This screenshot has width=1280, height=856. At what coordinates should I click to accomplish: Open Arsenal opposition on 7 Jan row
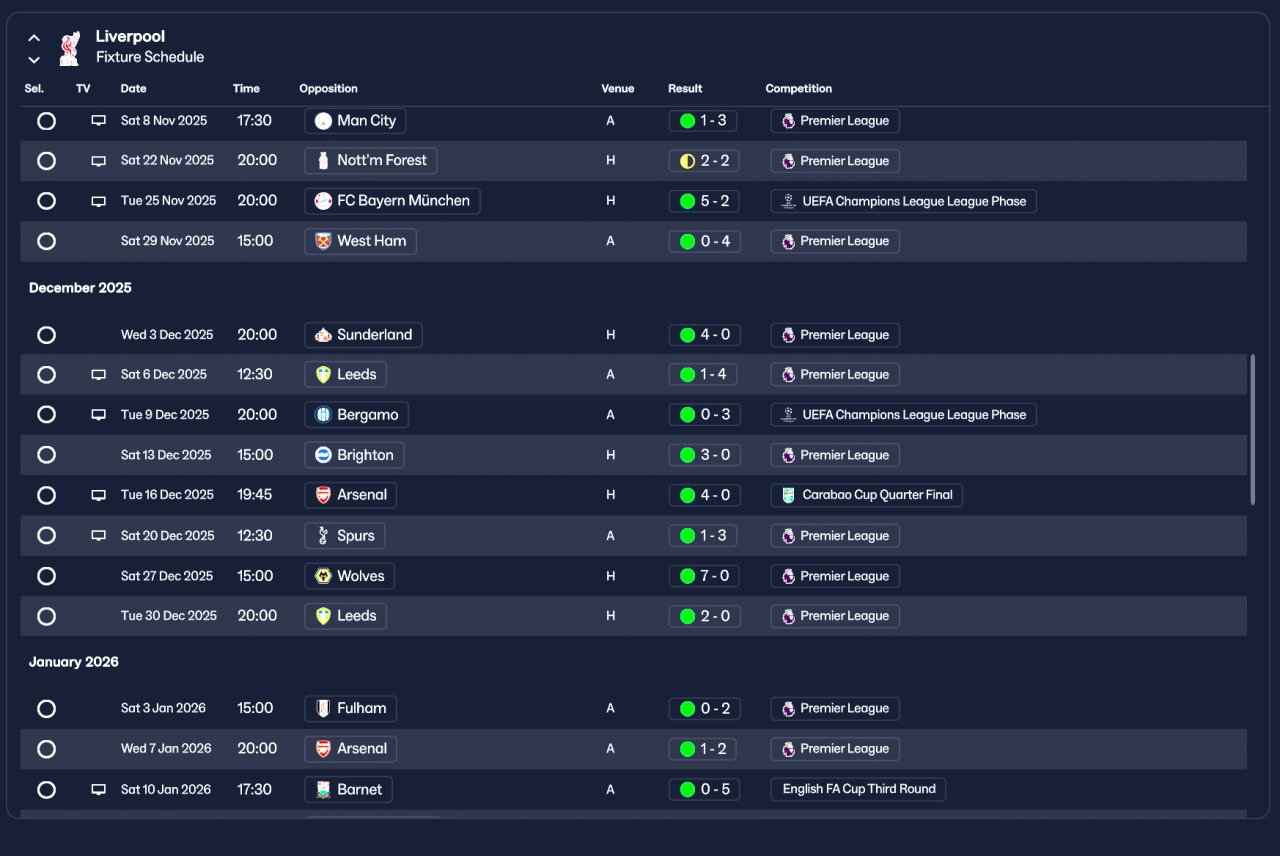[350, 749]
